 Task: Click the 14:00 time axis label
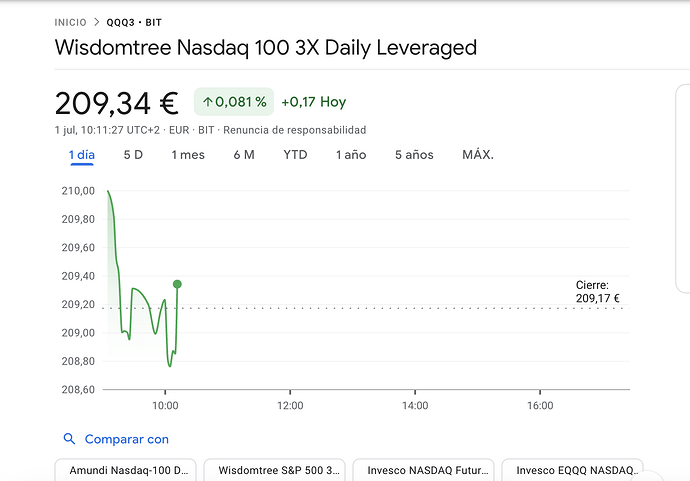[415, 406]
